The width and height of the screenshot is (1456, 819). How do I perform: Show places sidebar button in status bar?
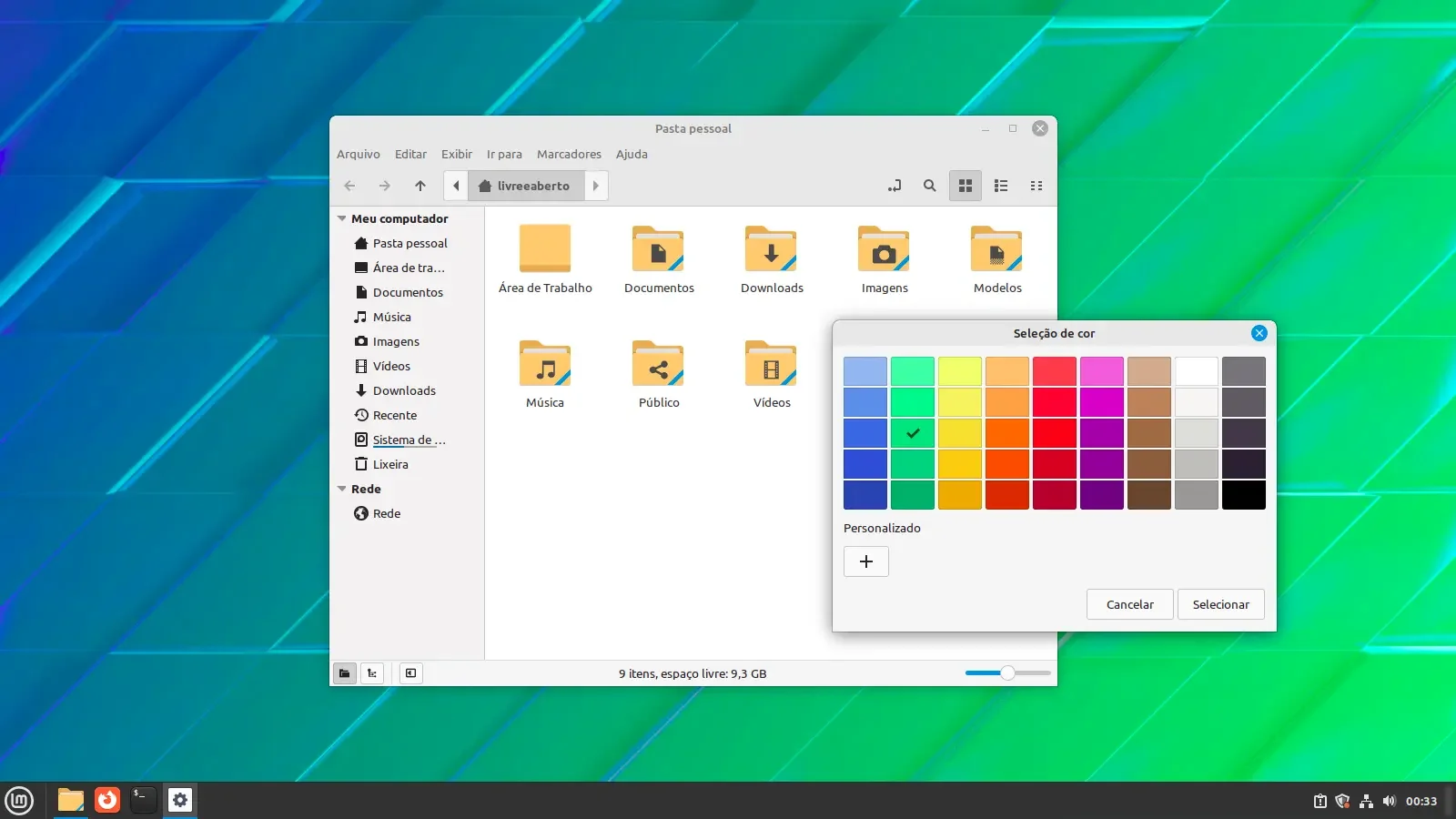(x=344, y=673)
